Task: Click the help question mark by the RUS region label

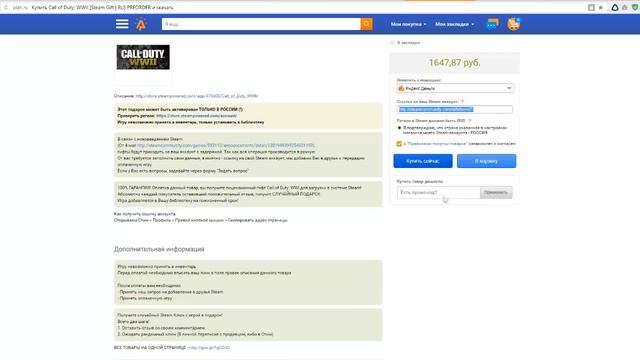Action: click(x=469, y=121)
